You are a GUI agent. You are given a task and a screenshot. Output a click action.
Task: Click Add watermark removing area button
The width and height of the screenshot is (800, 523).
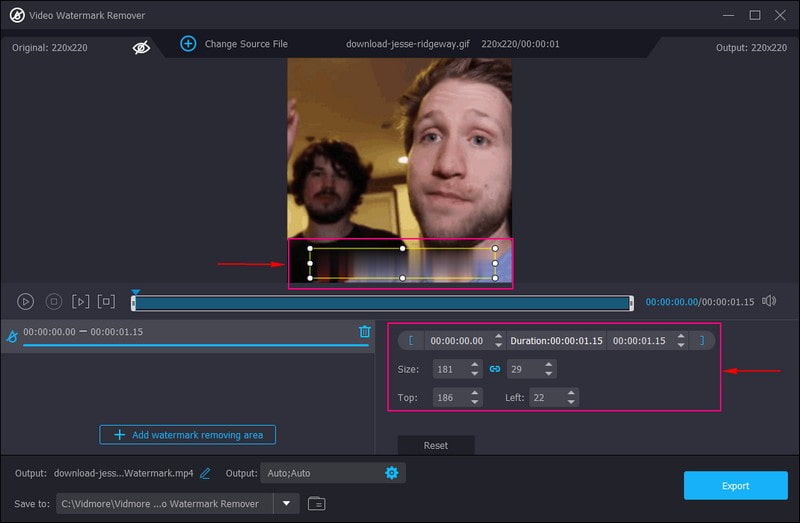point(188,435)
